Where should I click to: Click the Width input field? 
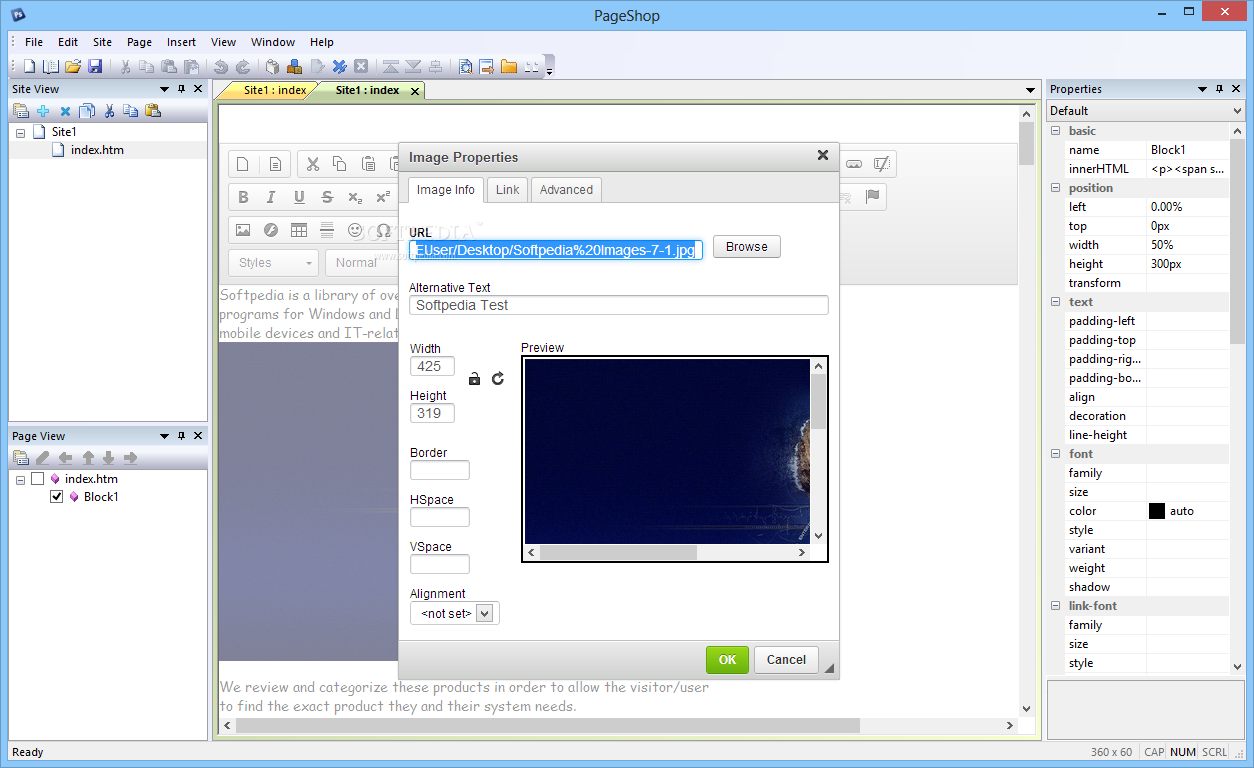(432, 366)
